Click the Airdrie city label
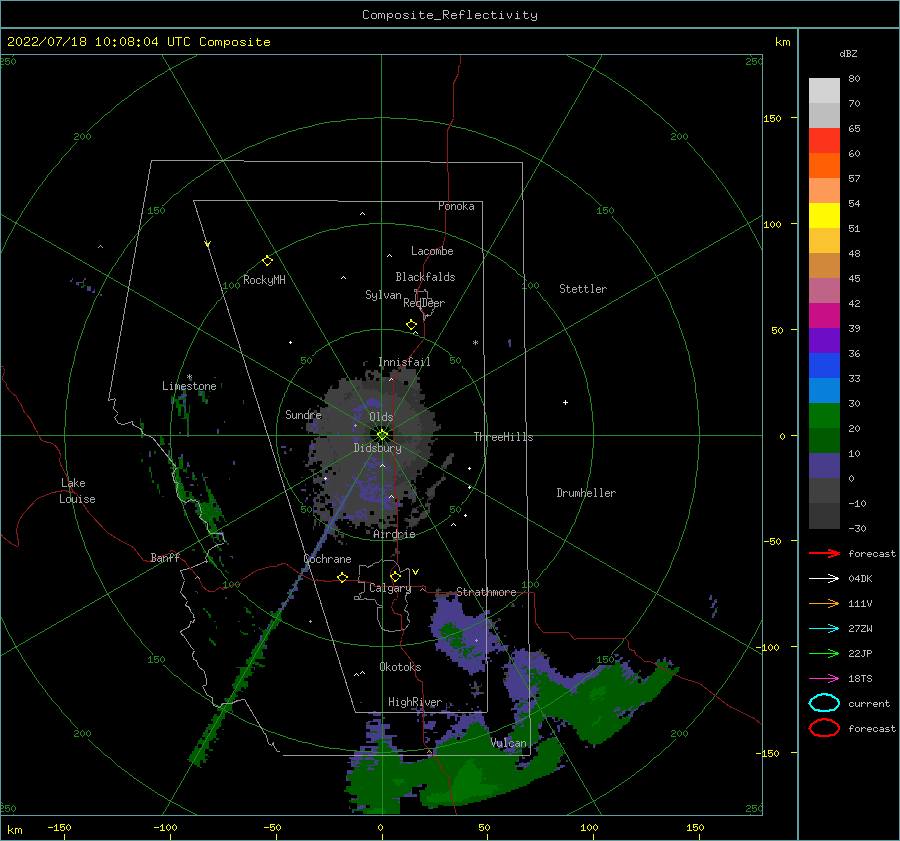Screen dimensions: 900x841 tap(394, 534)
